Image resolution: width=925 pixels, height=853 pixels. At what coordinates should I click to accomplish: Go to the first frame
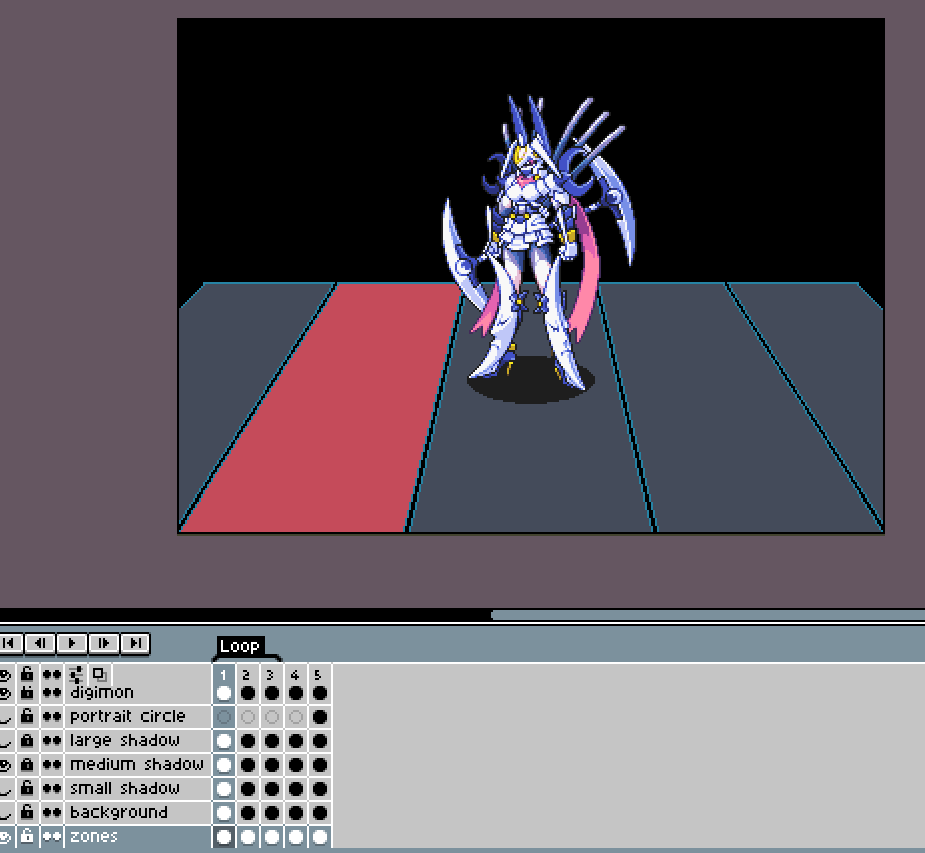(9, 643)
